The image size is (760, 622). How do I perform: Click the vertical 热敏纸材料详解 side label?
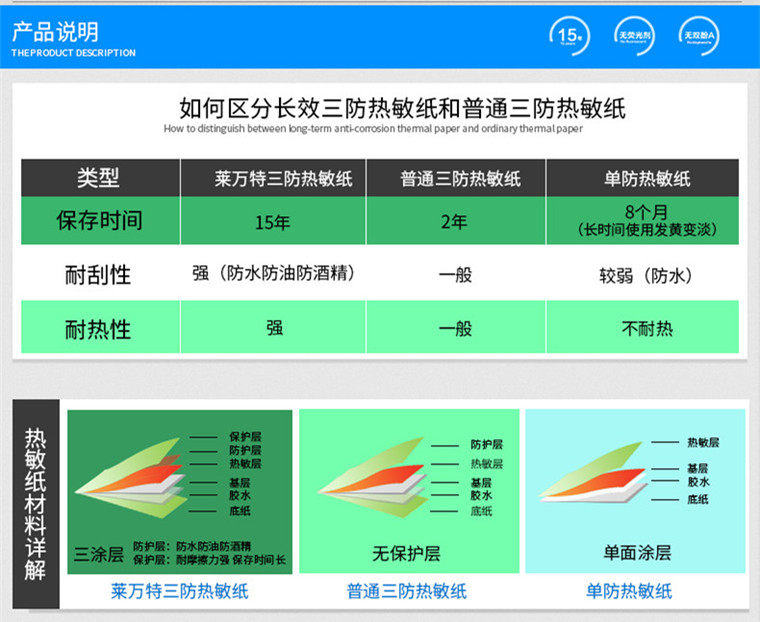(36, 504)
